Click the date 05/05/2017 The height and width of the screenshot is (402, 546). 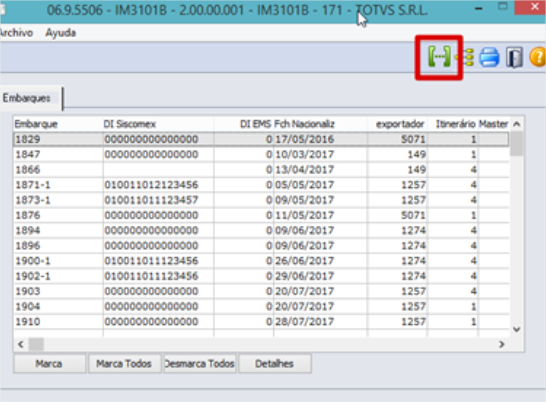pyautogui.click(x=305, y=185)
